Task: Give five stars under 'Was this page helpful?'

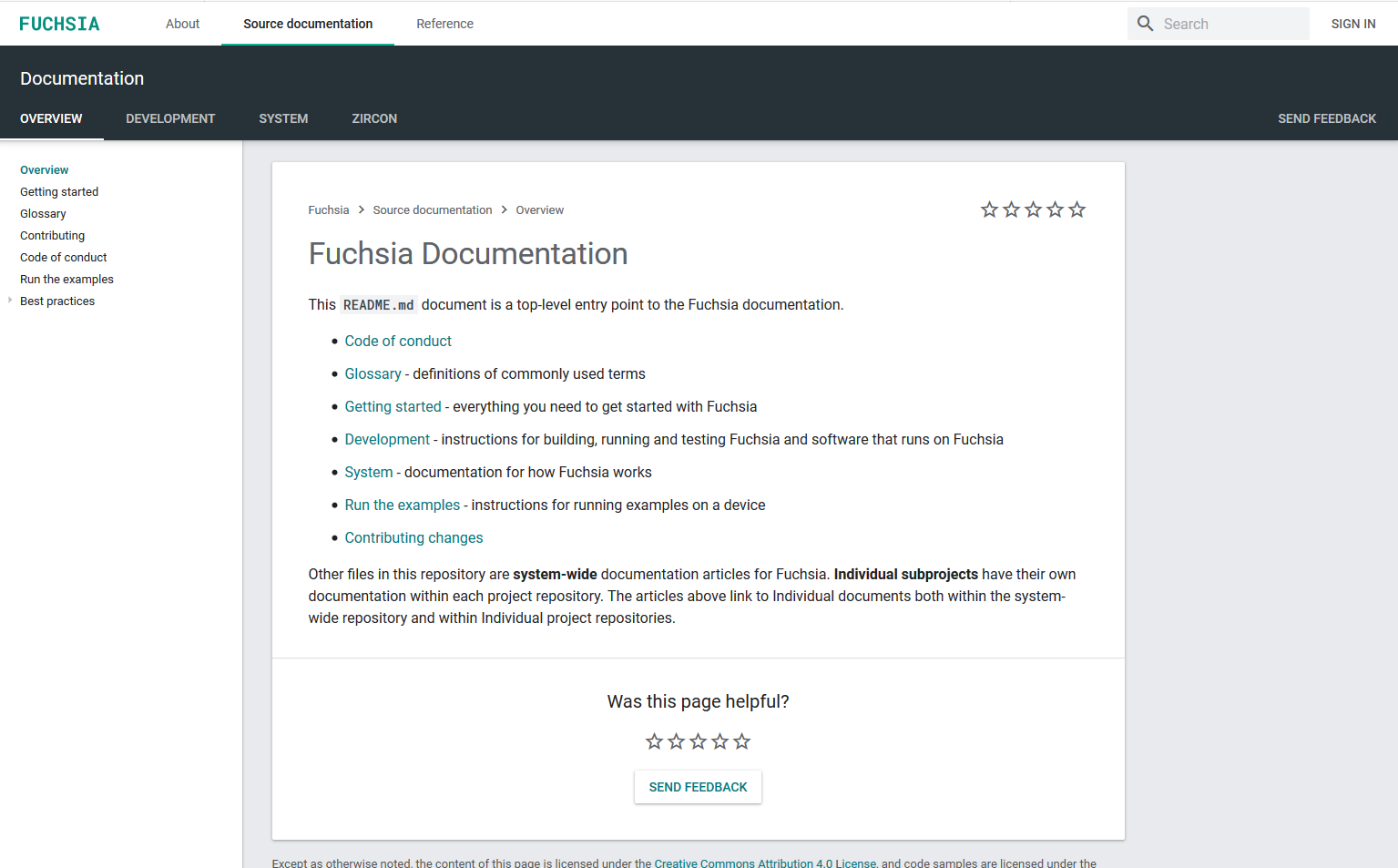Action: (x=741, y=741)
